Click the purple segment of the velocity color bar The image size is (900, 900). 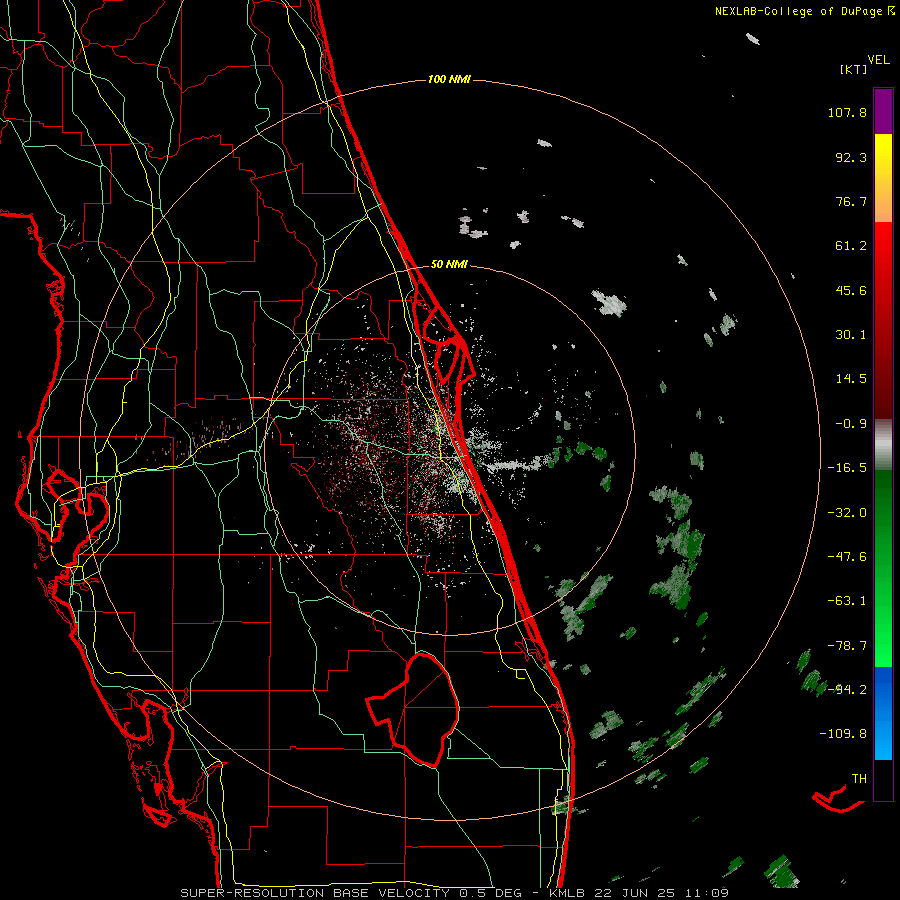click(883, 111)
